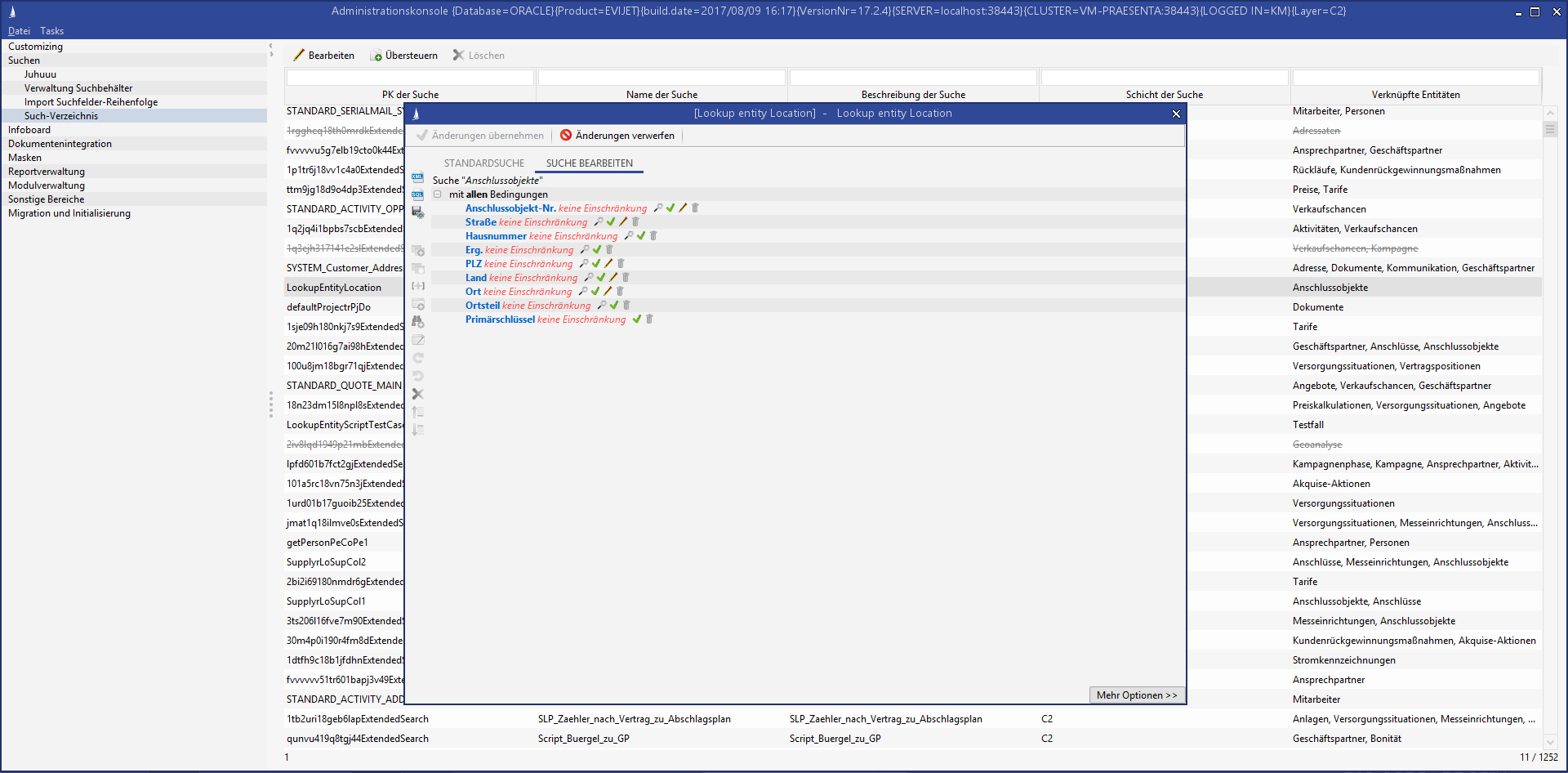Viewport: 1568px width, 773px height.
Task: Delete the Hausnummer condition via trash icon
Action: tap(653, 236)
